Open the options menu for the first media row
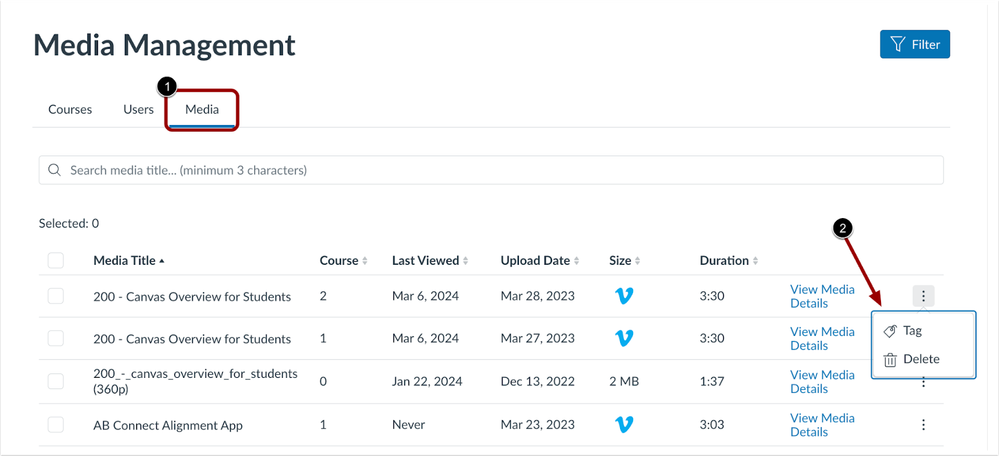This screenshot has width=999, height=456. 923,296
